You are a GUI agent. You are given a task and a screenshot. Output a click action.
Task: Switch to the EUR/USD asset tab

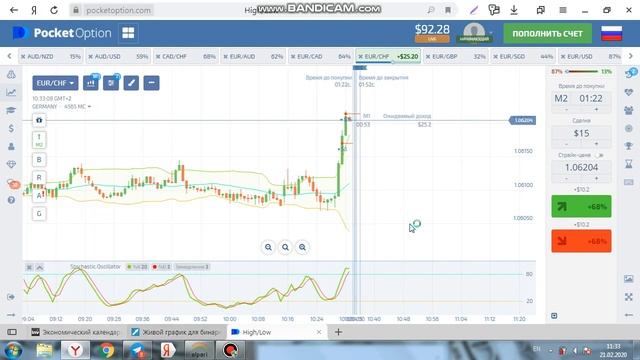point(591,56)
